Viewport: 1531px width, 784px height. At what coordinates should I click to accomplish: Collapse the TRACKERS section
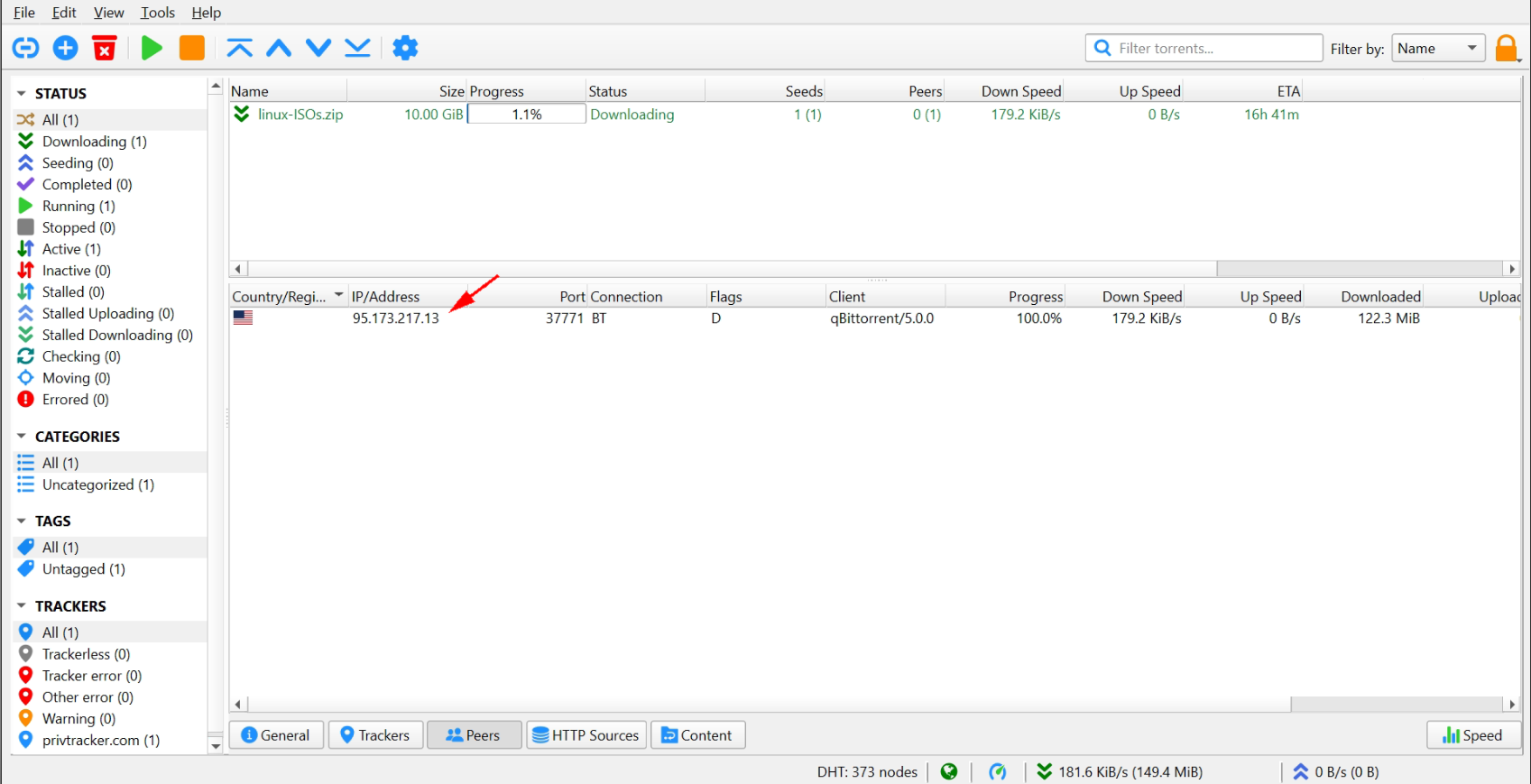22,606
